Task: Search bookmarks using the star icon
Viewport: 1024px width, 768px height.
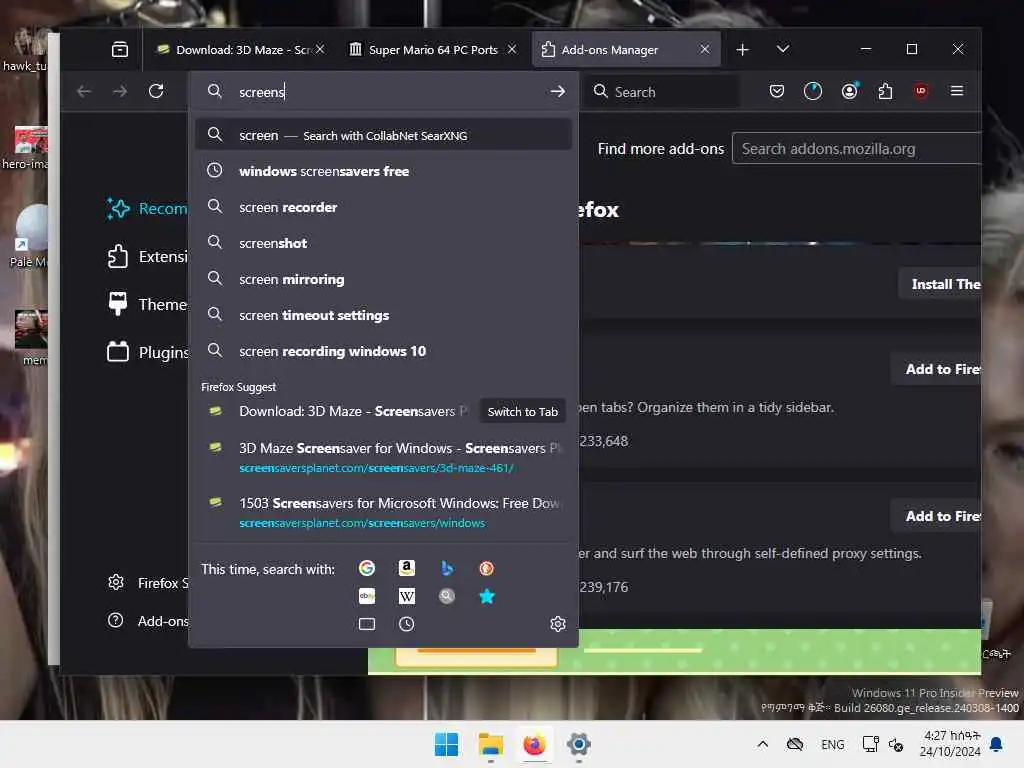Action: [x=487, y=596]
